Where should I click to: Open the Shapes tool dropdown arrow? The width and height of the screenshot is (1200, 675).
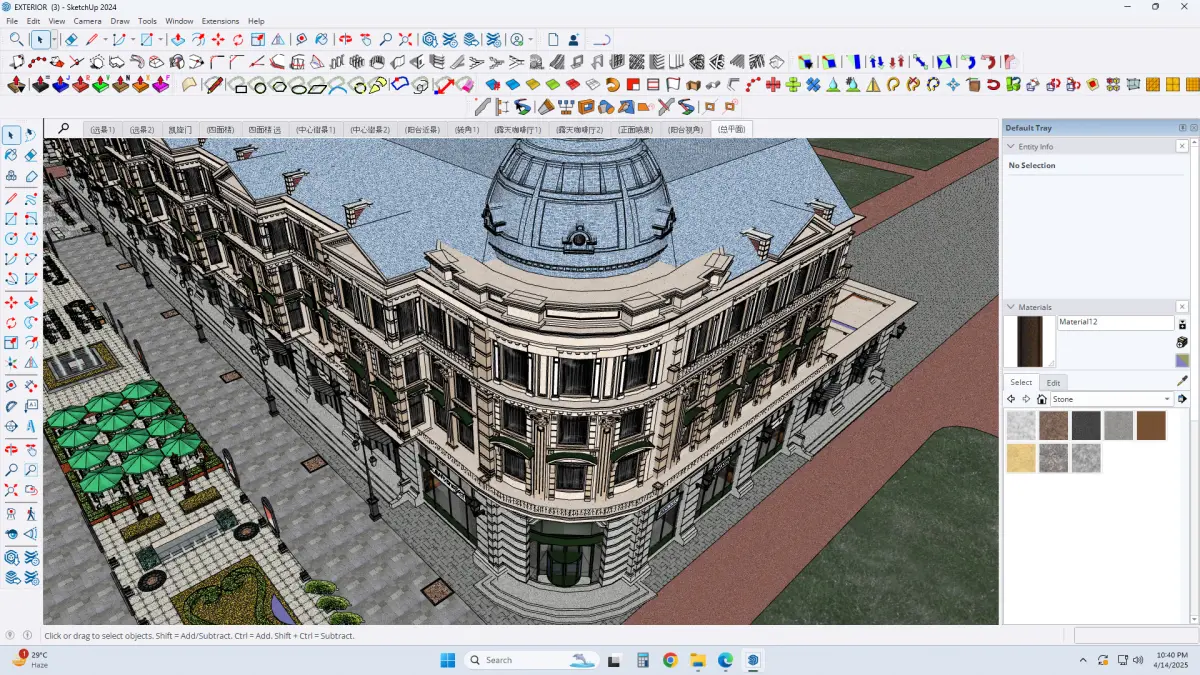160,40
